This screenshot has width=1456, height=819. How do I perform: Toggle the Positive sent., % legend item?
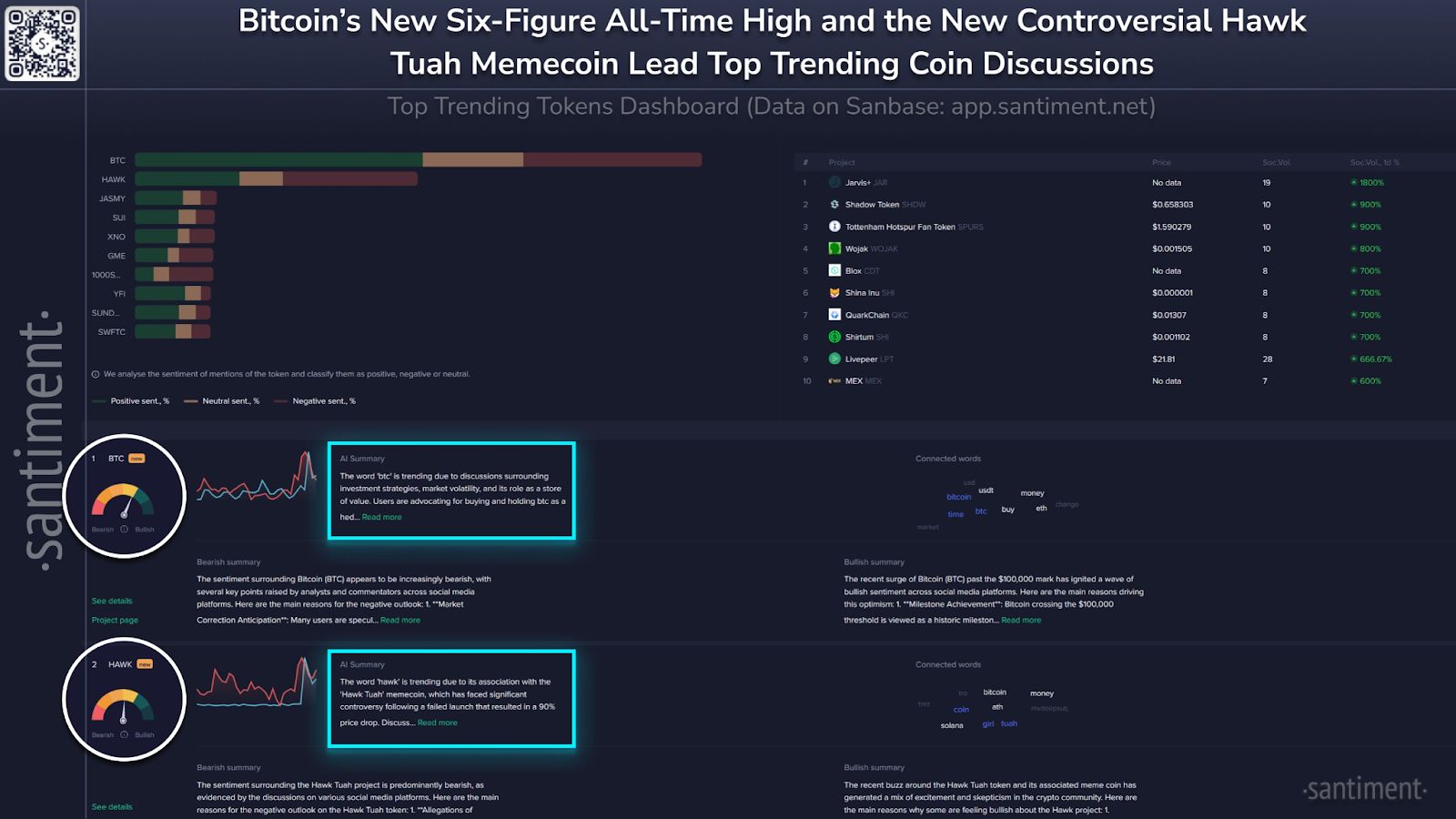tap(132, 401)
